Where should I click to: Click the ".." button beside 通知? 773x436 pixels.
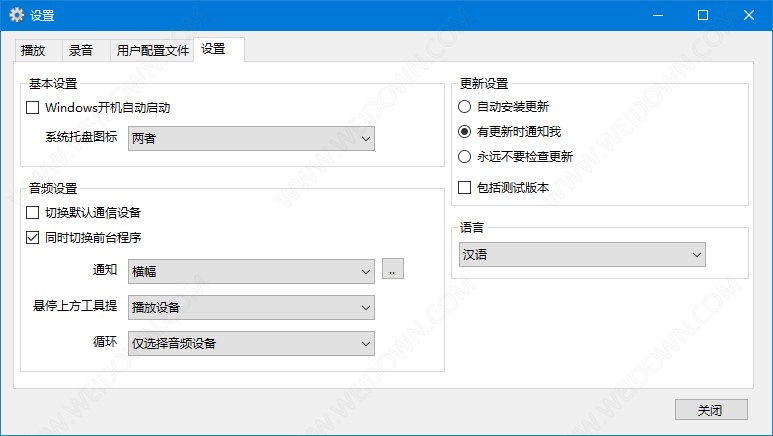(x=393, y=271)
